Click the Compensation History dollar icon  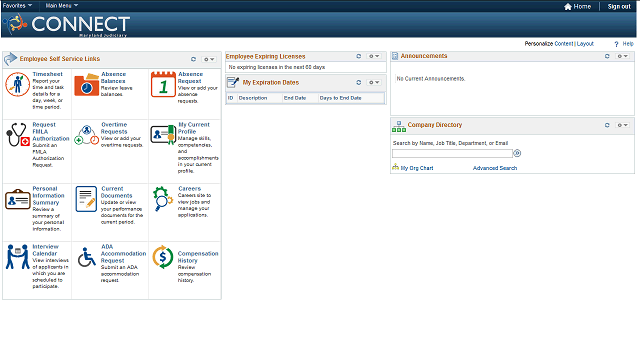(x=163, y=257)
